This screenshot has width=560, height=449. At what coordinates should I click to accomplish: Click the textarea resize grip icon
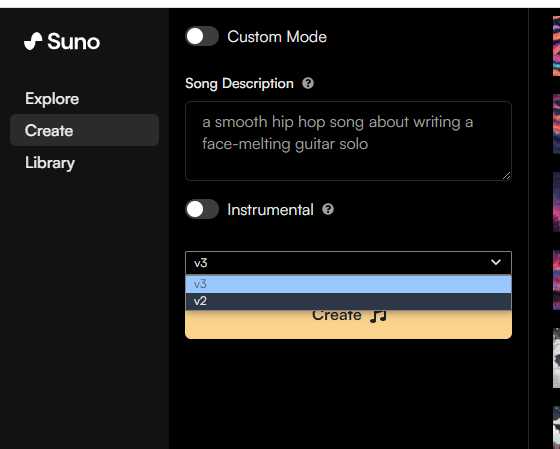point(507,176)
